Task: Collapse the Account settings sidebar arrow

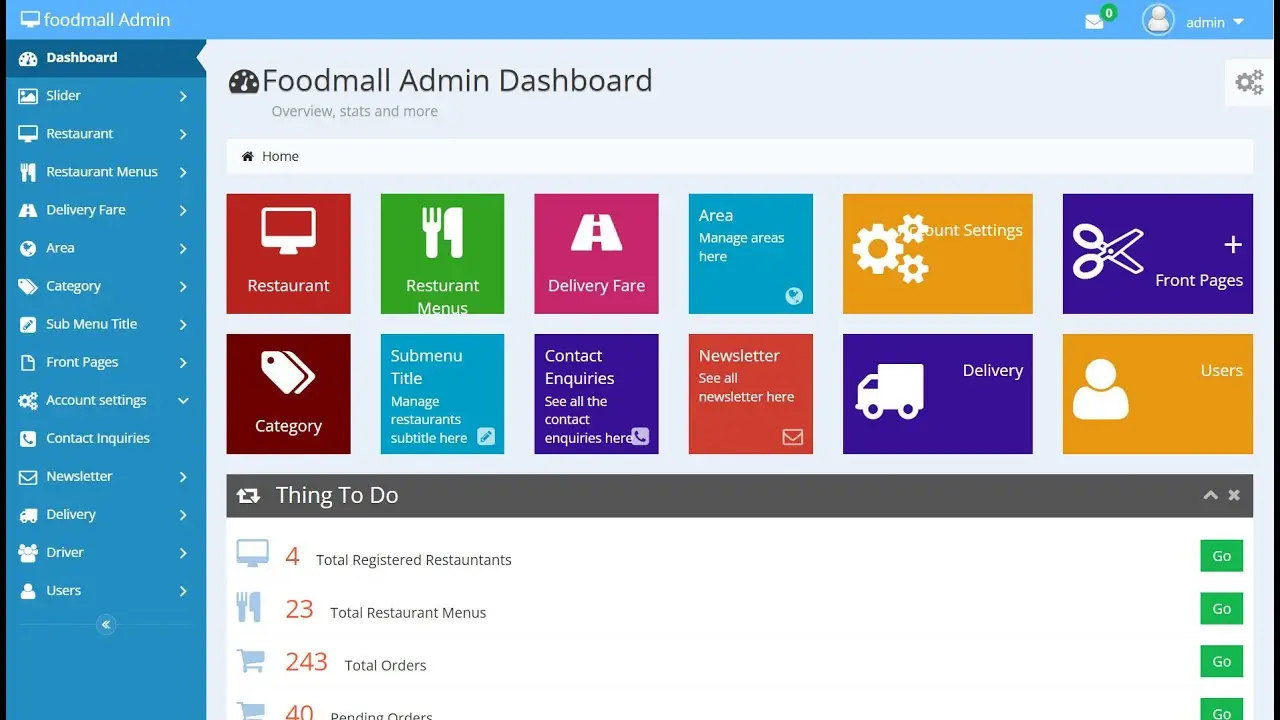Action: (183, 400)
